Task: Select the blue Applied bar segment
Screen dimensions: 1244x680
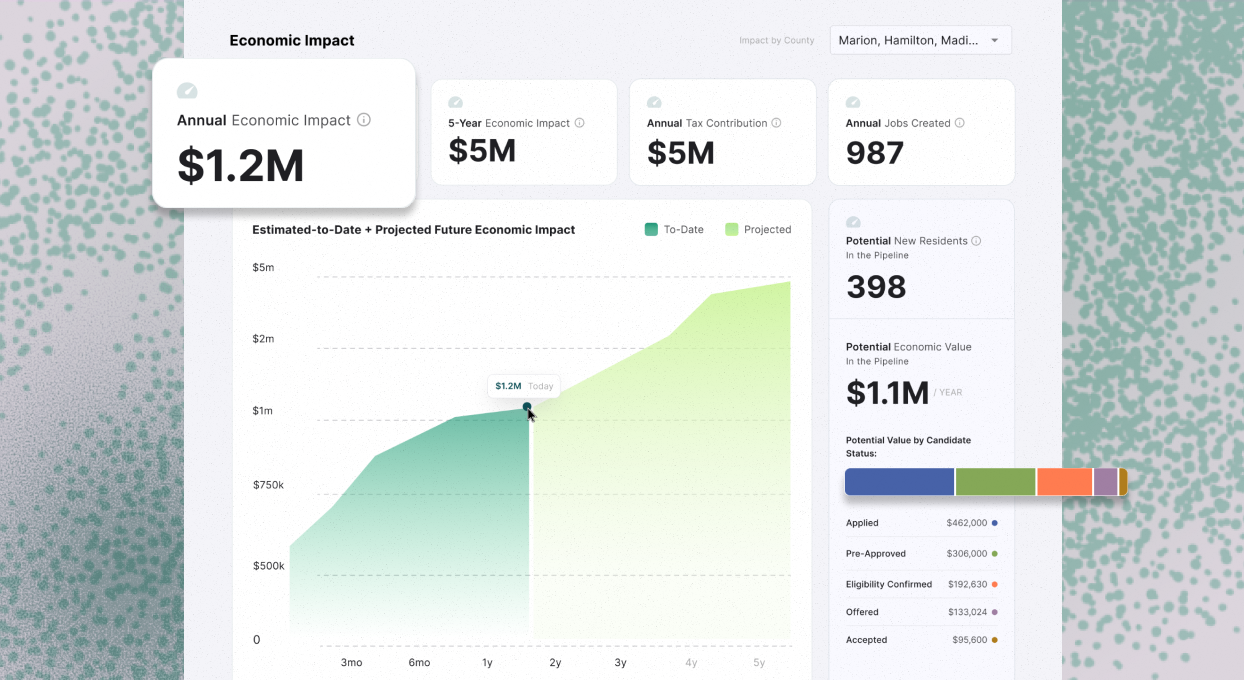Action: tap(899, 482)
